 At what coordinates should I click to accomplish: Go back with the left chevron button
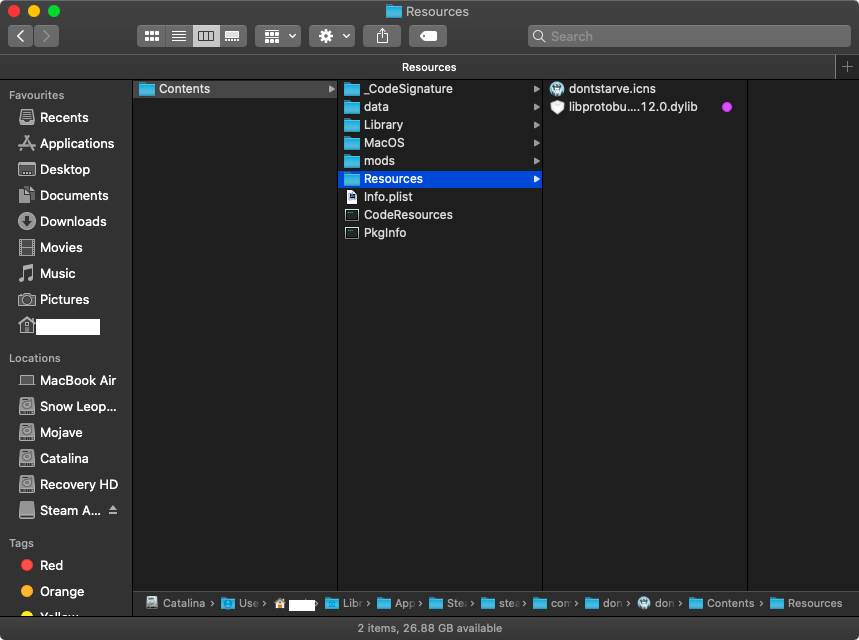20,36
